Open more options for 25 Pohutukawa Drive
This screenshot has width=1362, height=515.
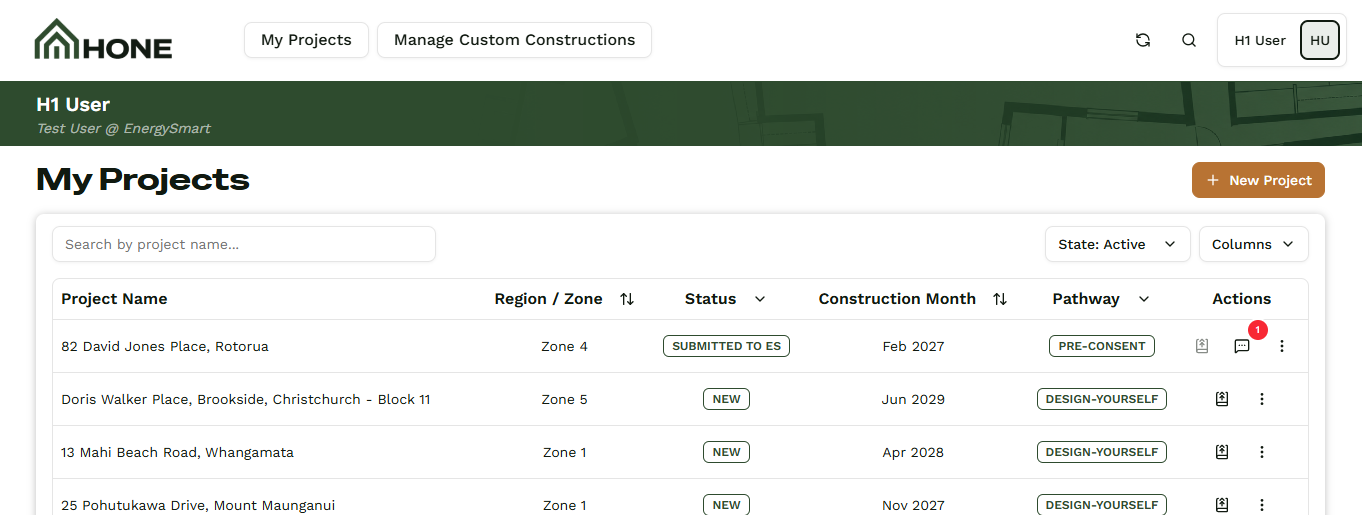1262,505
